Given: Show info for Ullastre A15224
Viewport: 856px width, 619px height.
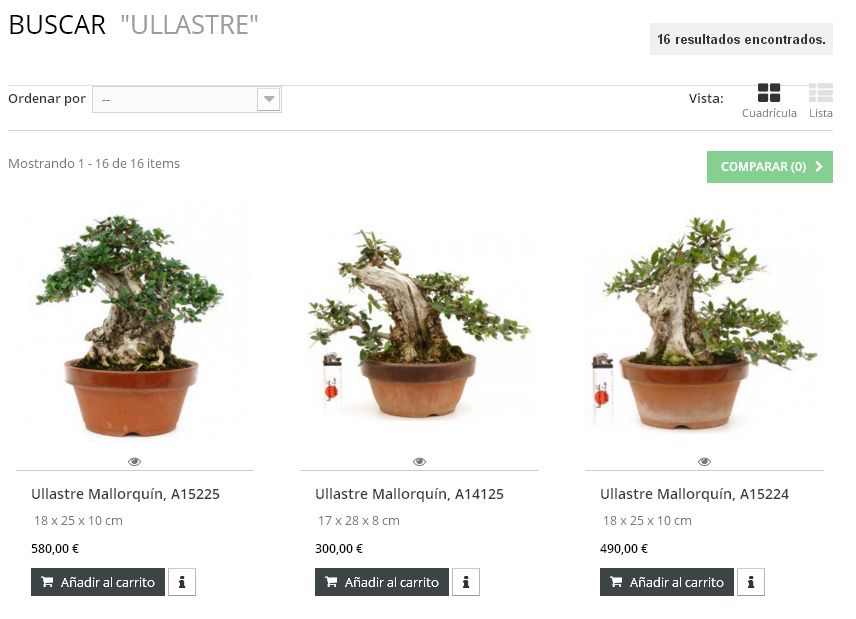Looking at the screenshot, I should (x=751, y=582).
